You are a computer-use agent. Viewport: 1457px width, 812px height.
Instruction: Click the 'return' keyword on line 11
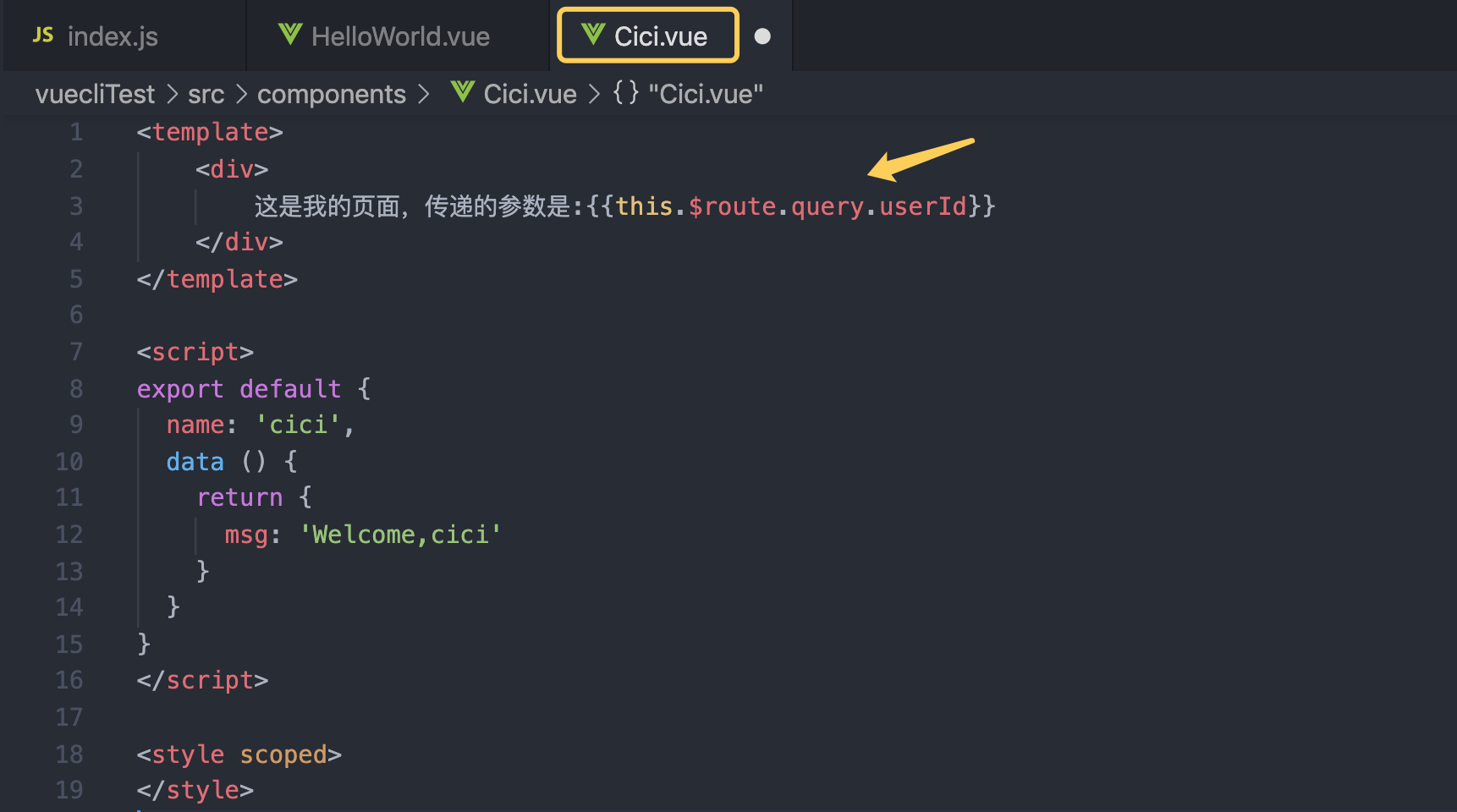click(x=239, y=497)
